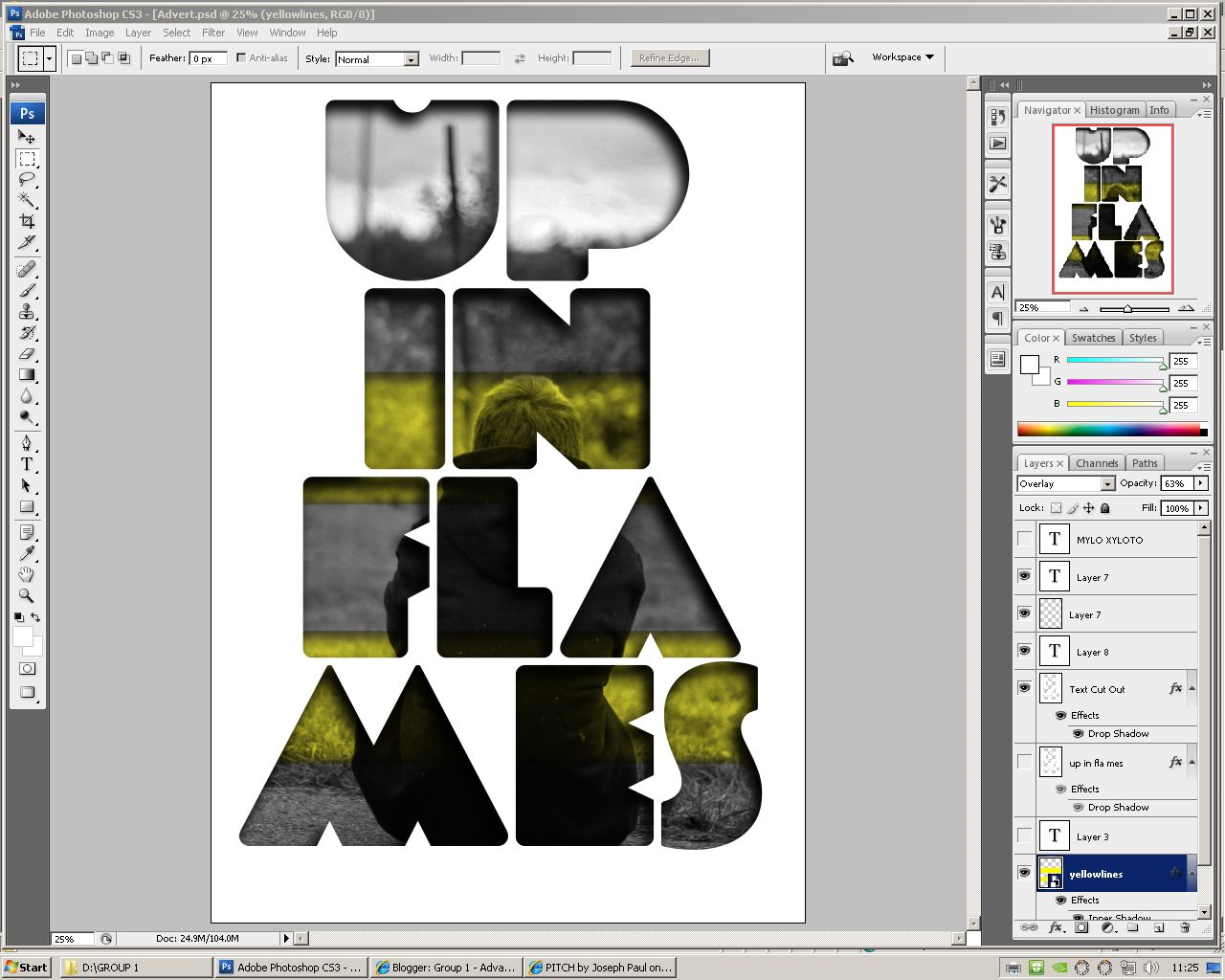Click the Refine Edge button

[x=669, y=58]
